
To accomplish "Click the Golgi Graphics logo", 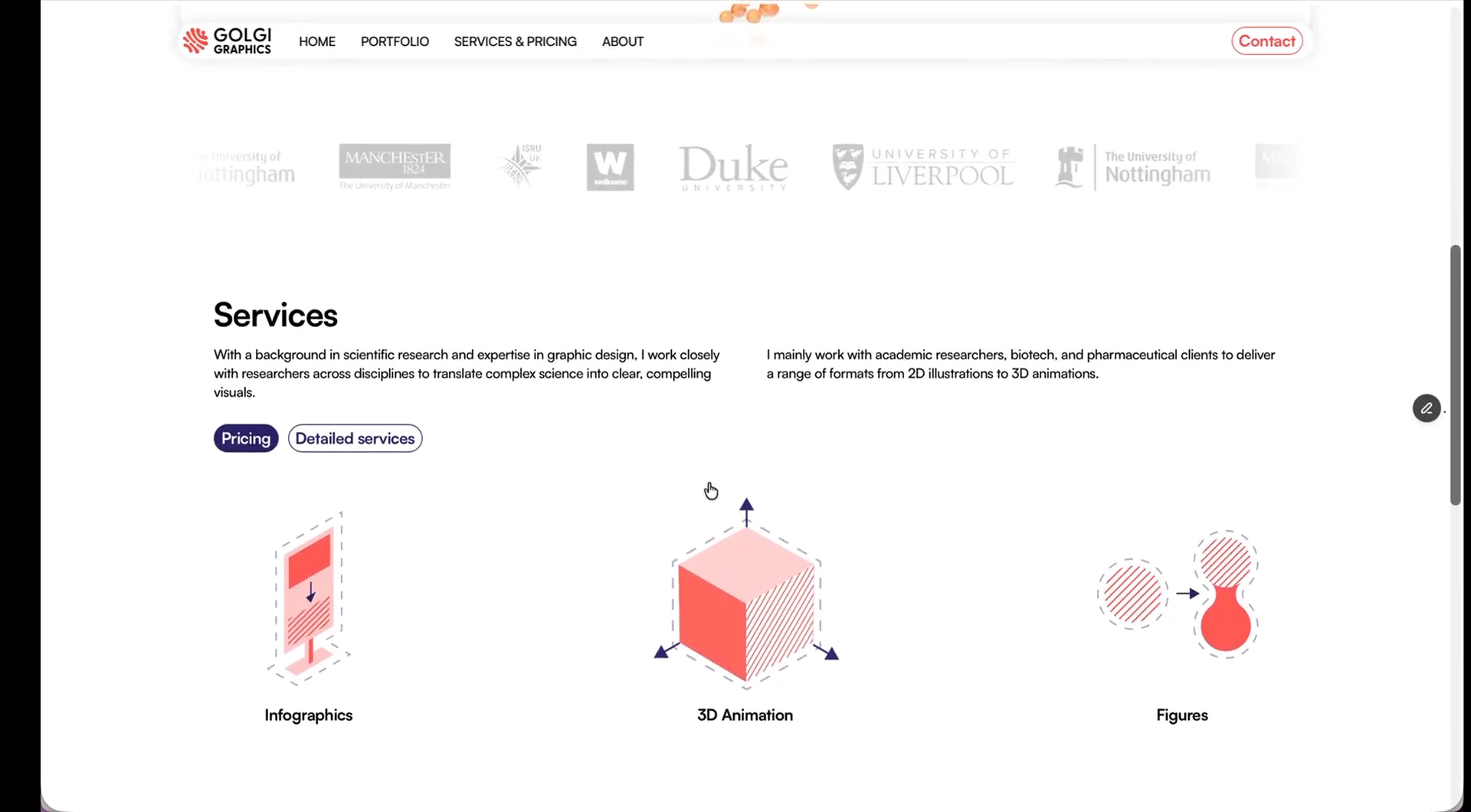I will [227, 41].
